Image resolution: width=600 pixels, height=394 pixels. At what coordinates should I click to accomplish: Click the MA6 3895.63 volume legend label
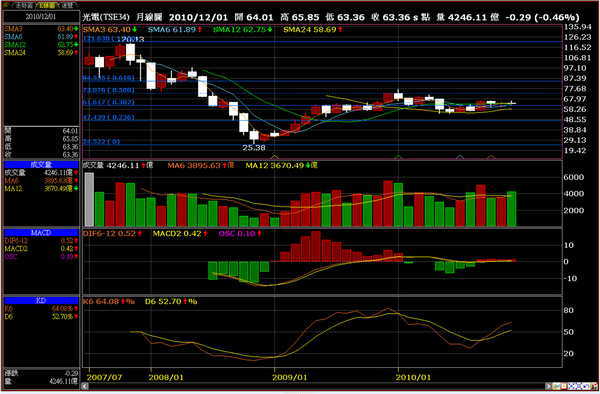(194, 165)
